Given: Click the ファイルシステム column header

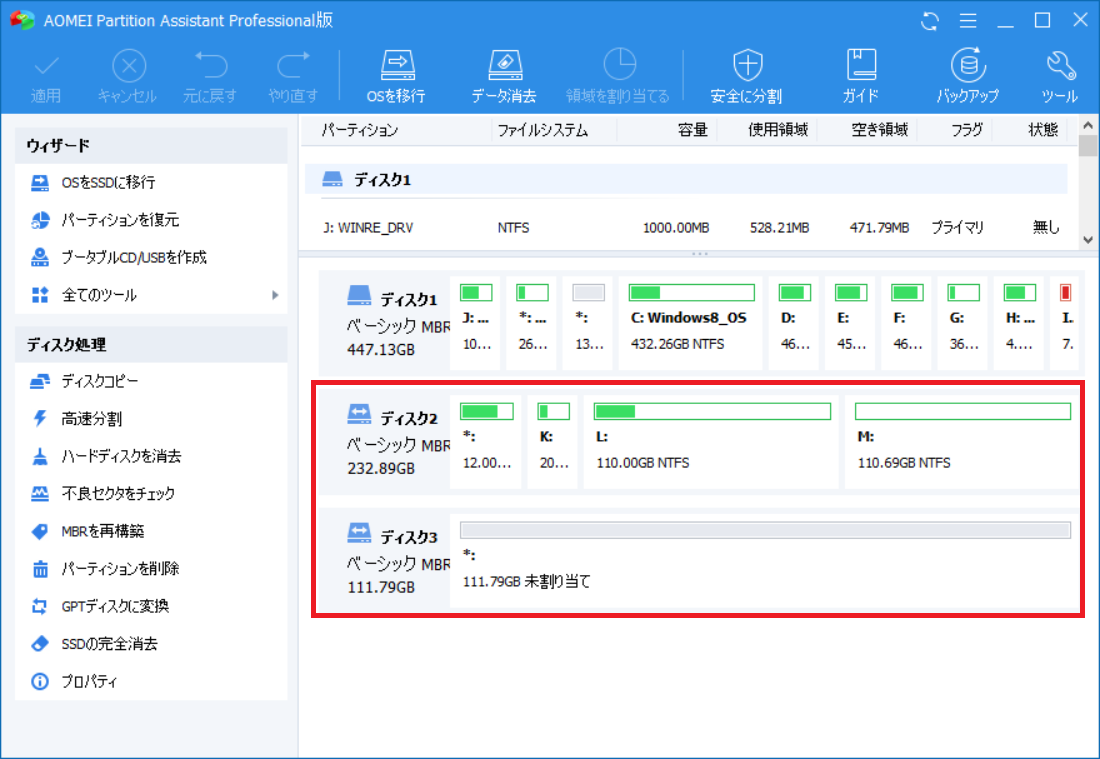Looking at the screenshot, I should [542, 130].
